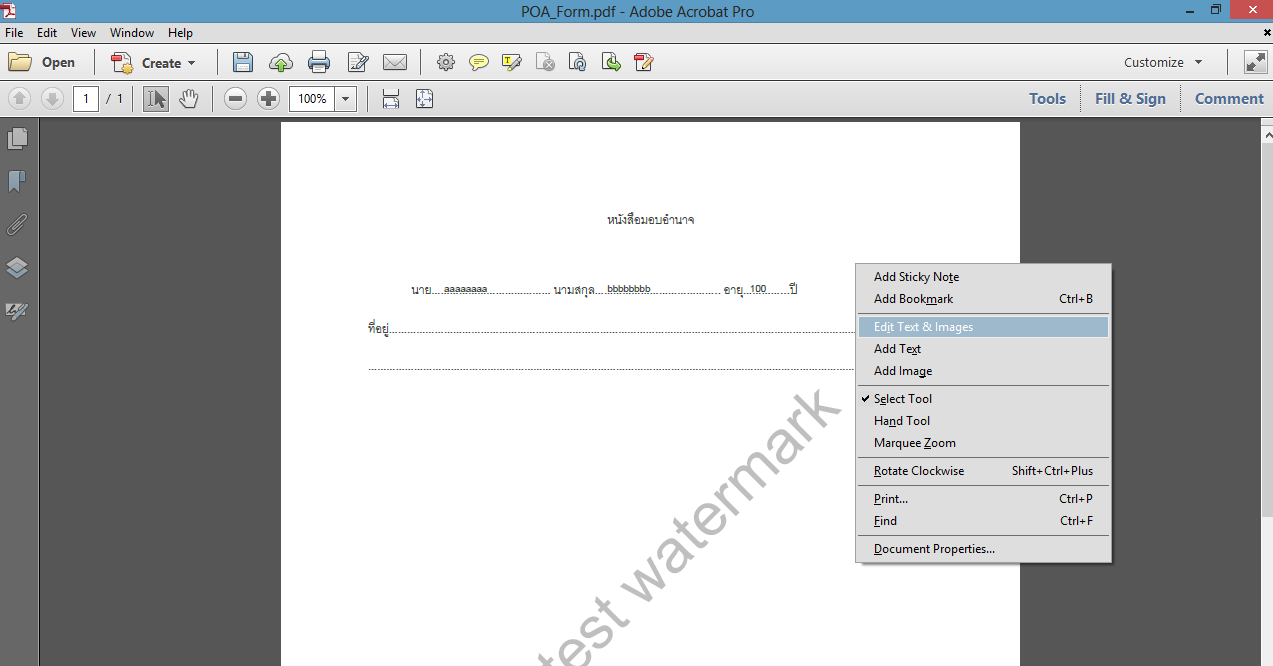Click the Create PDF icon

pyautogui.click(x=122, y=63)
